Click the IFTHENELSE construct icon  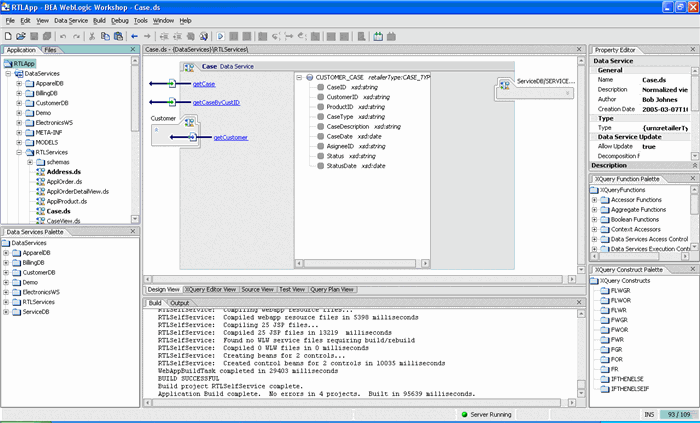(x=604, y=379)
